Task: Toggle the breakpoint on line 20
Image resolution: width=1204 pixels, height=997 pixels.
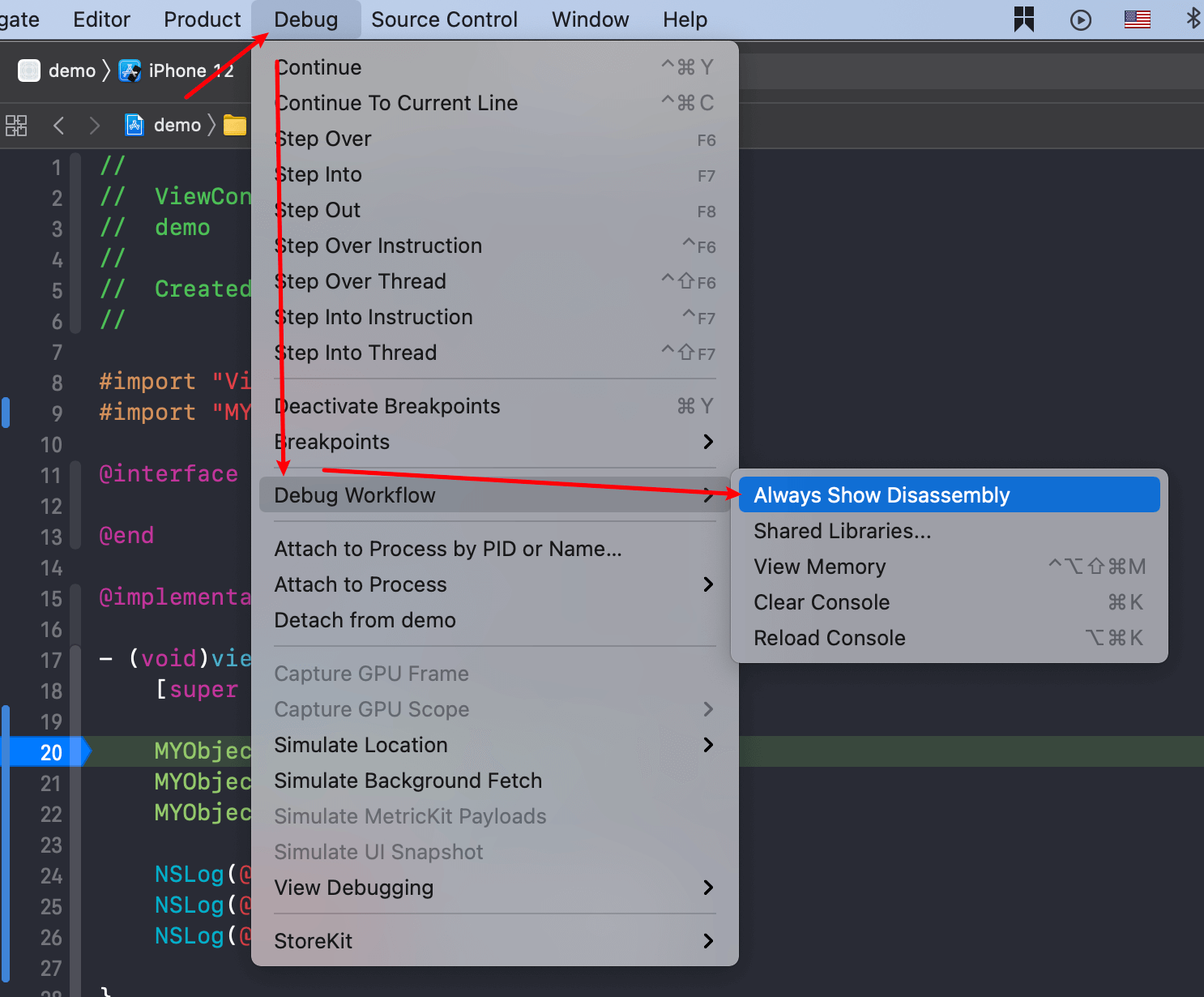Action: (50, 752)
